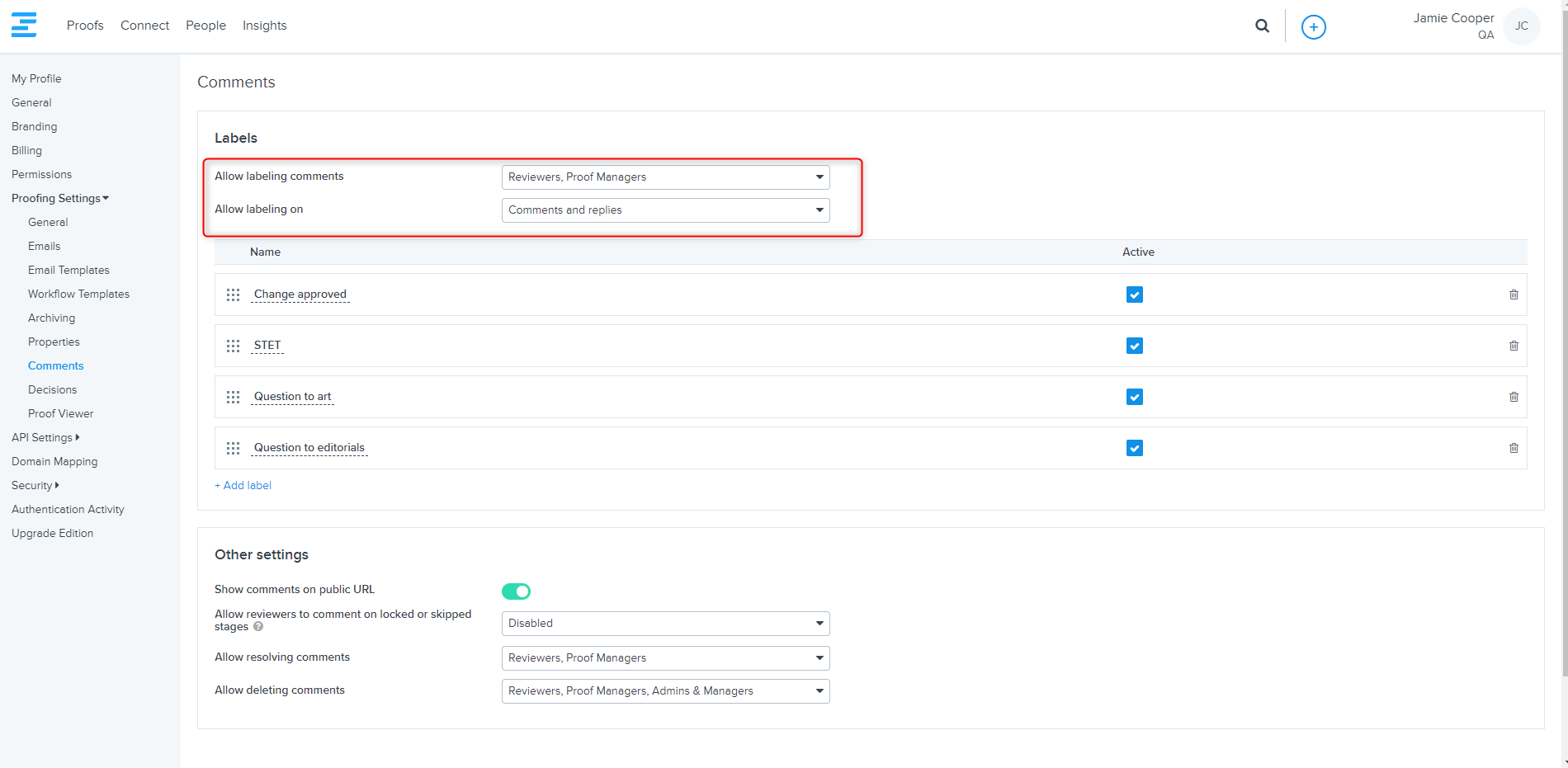Delete the STET label with trash icon

(x=1514, y=346)
